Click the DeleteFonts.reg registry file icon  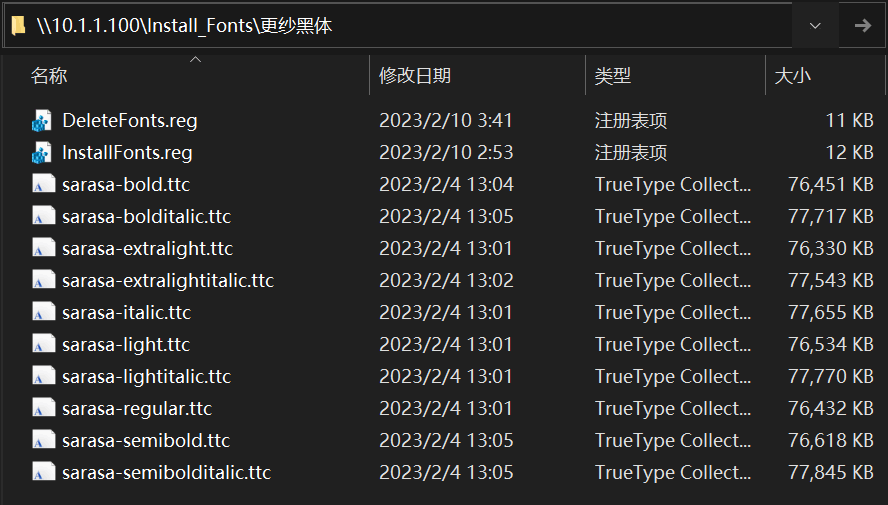42,121
